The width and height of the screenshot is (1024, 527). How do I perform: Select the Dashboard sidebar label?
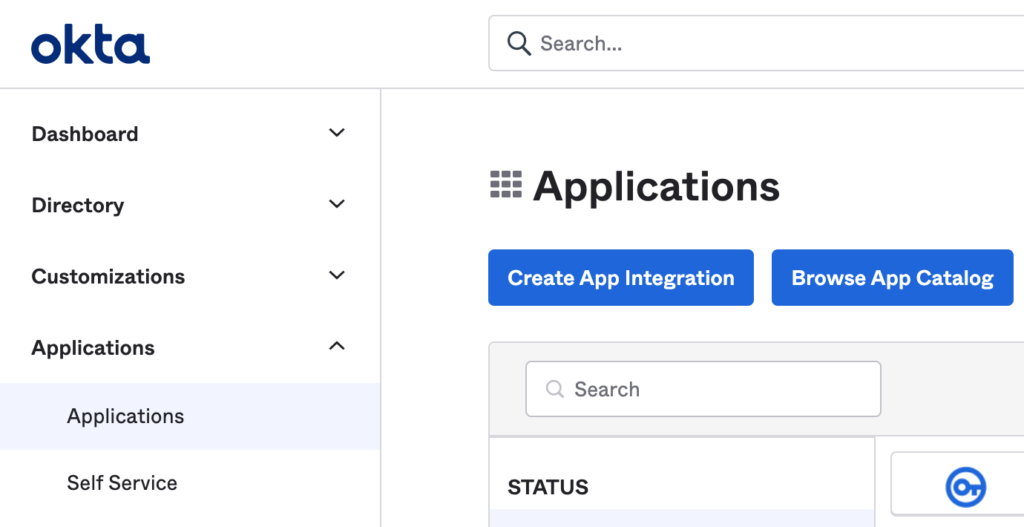coord(85,134)
